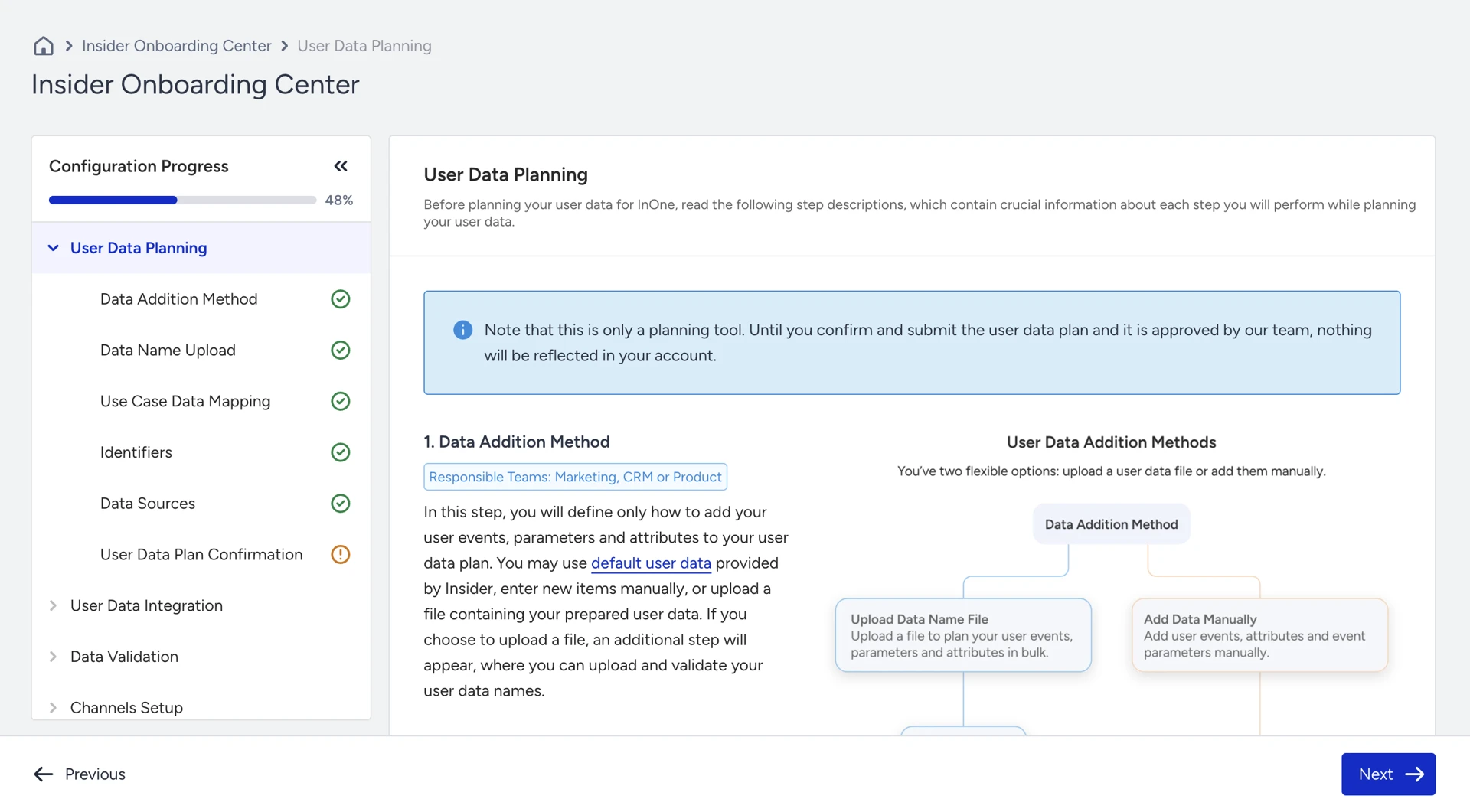The height and width of the screenshot is (812, 1470).
Task: Collapse the Configuration Progress panel
Action: click(x=341, y=166)
